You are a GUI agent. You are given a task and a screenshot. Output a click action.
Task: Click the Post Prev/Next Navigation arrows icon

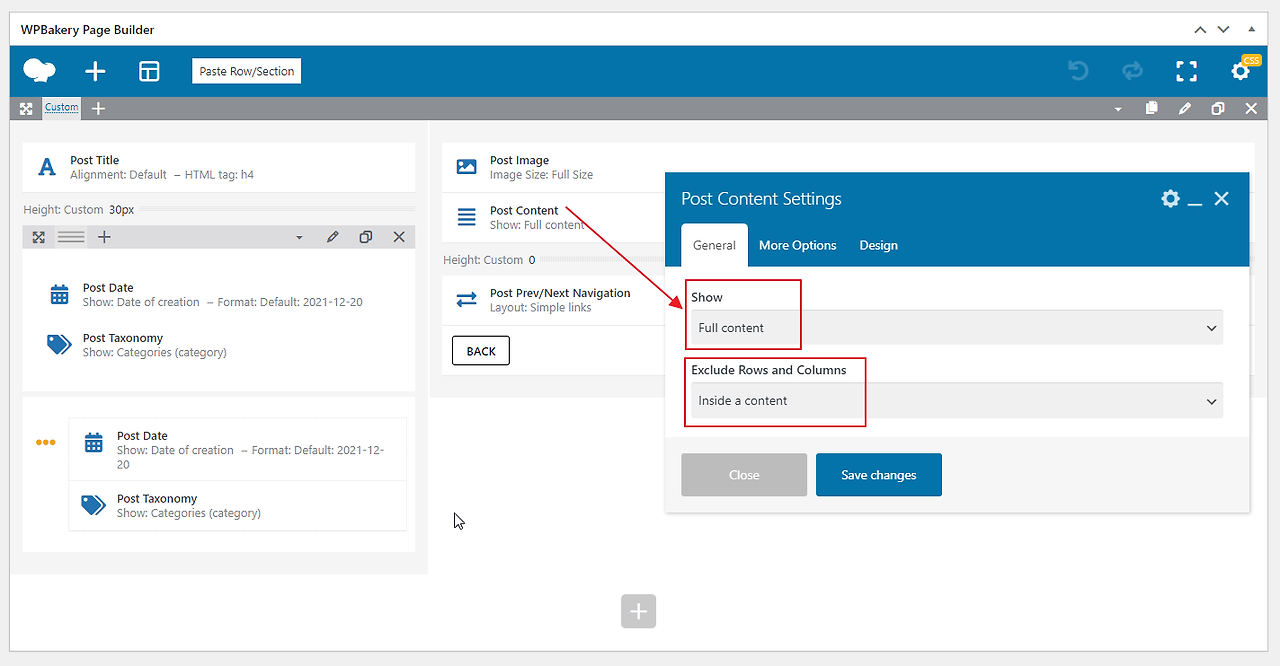click(x=467, y=299)
